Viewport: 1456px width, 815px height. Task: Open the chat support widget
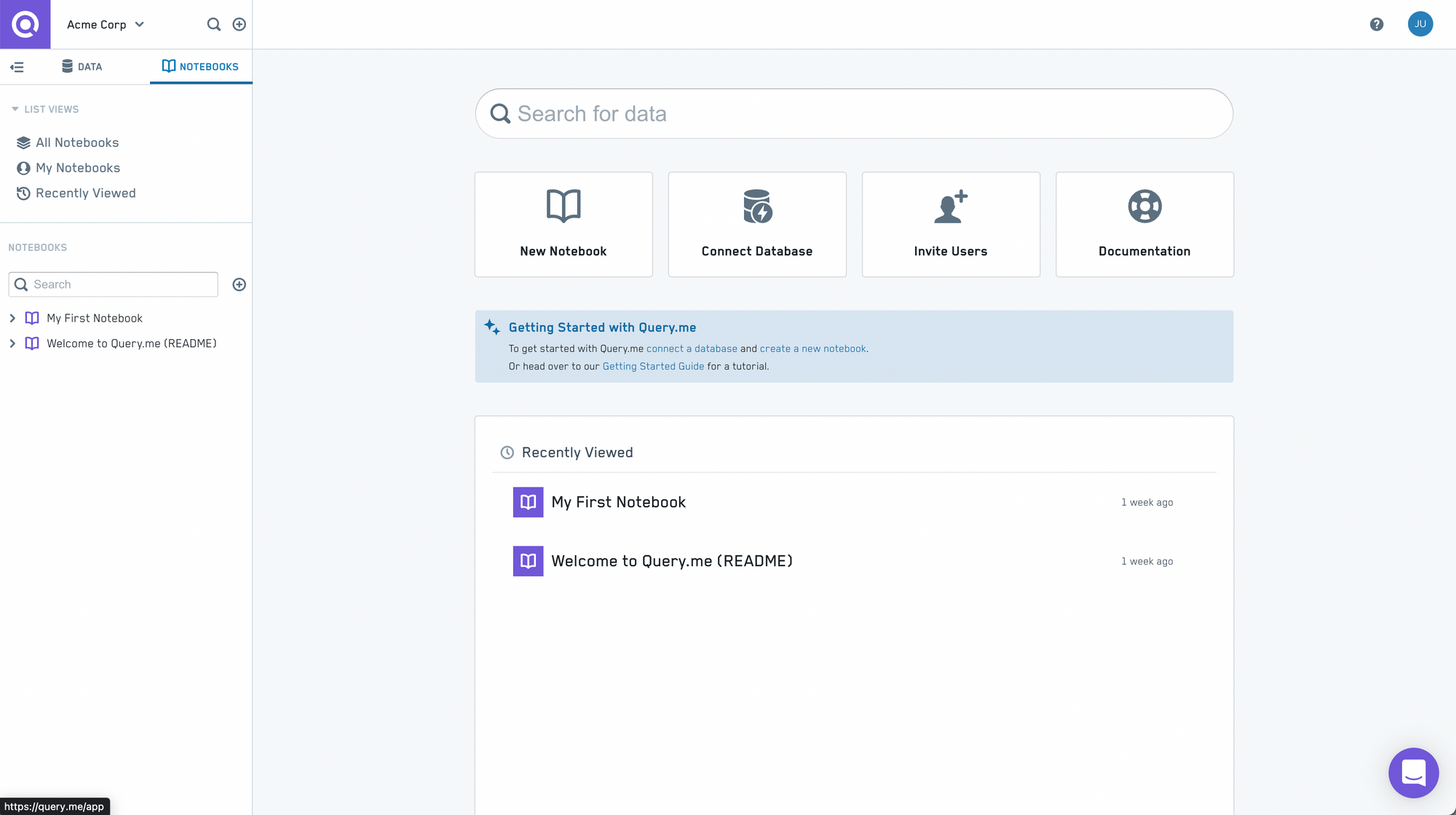pyautogui.click(x=1413, y=773)
